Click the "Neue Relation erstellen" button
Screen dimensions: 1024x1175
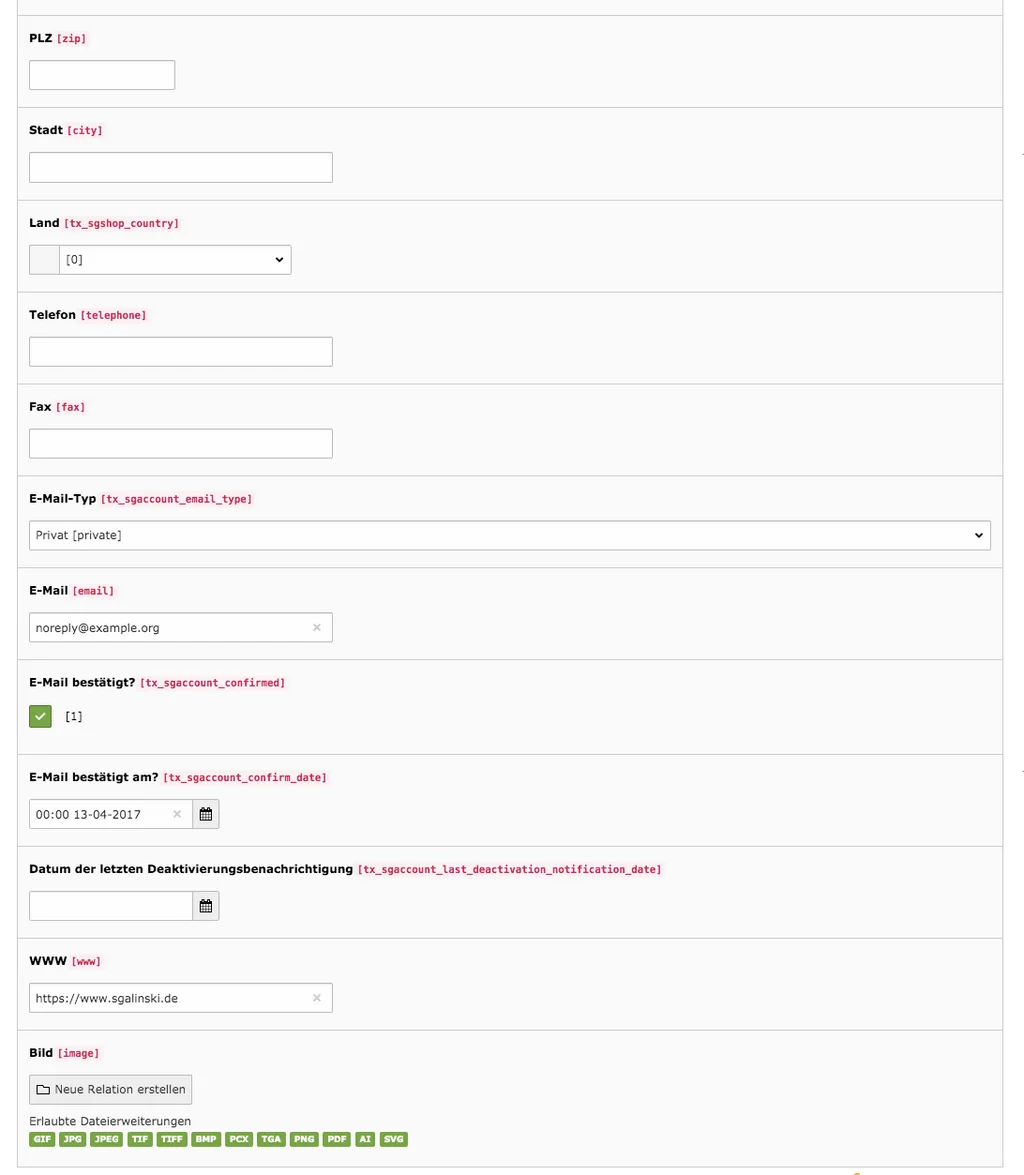pos(110,1089)
